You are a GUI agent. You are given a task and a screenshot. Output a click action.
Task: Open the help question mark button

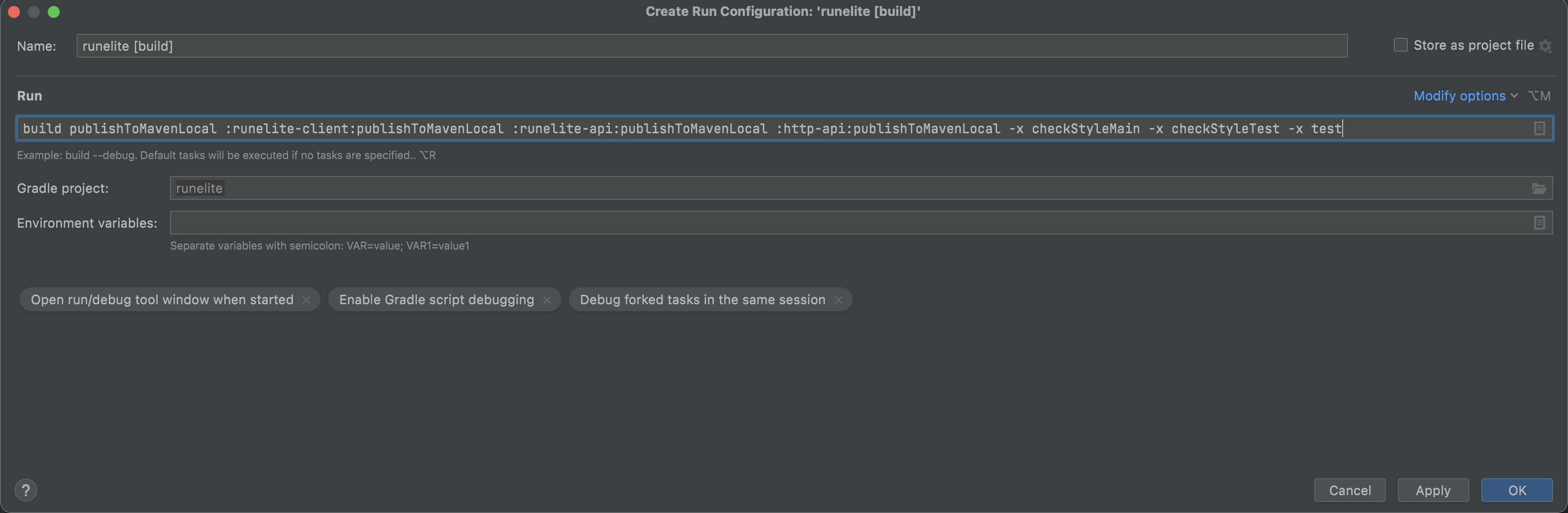(x=25, y=490)
